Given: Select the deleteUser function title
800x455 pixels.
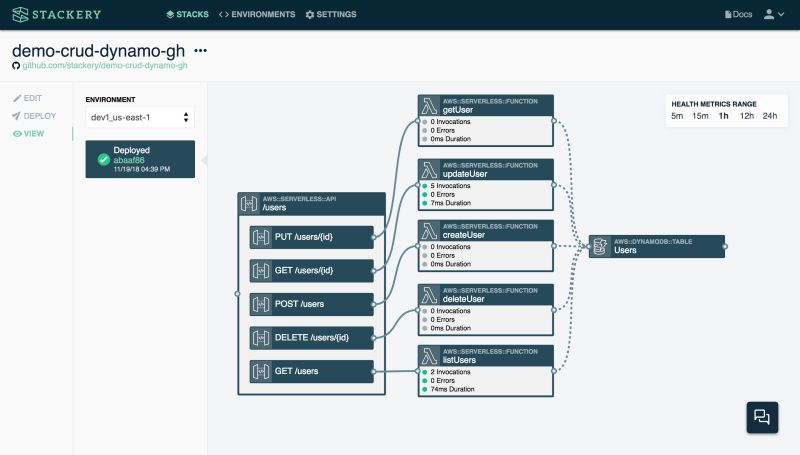Looking at the screenshot, I should click(463, 299).
